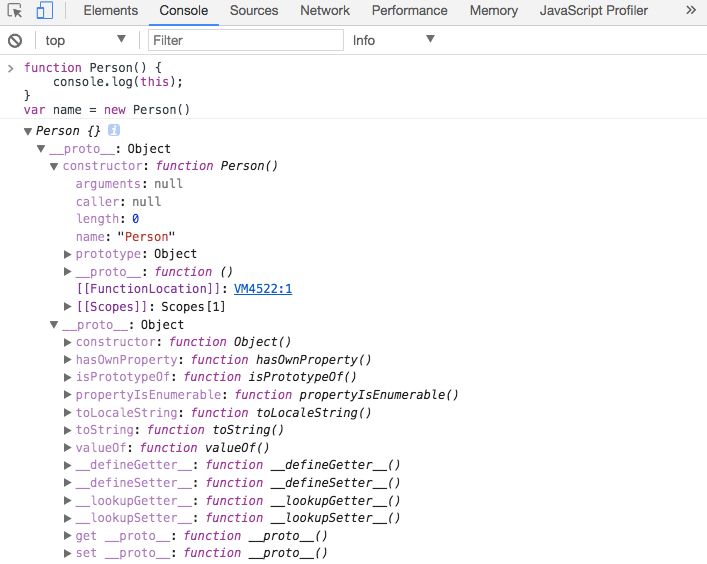Collapse the Person {} object tree
Viewport: 707px width, 564px height.
[x=28, y=132]
